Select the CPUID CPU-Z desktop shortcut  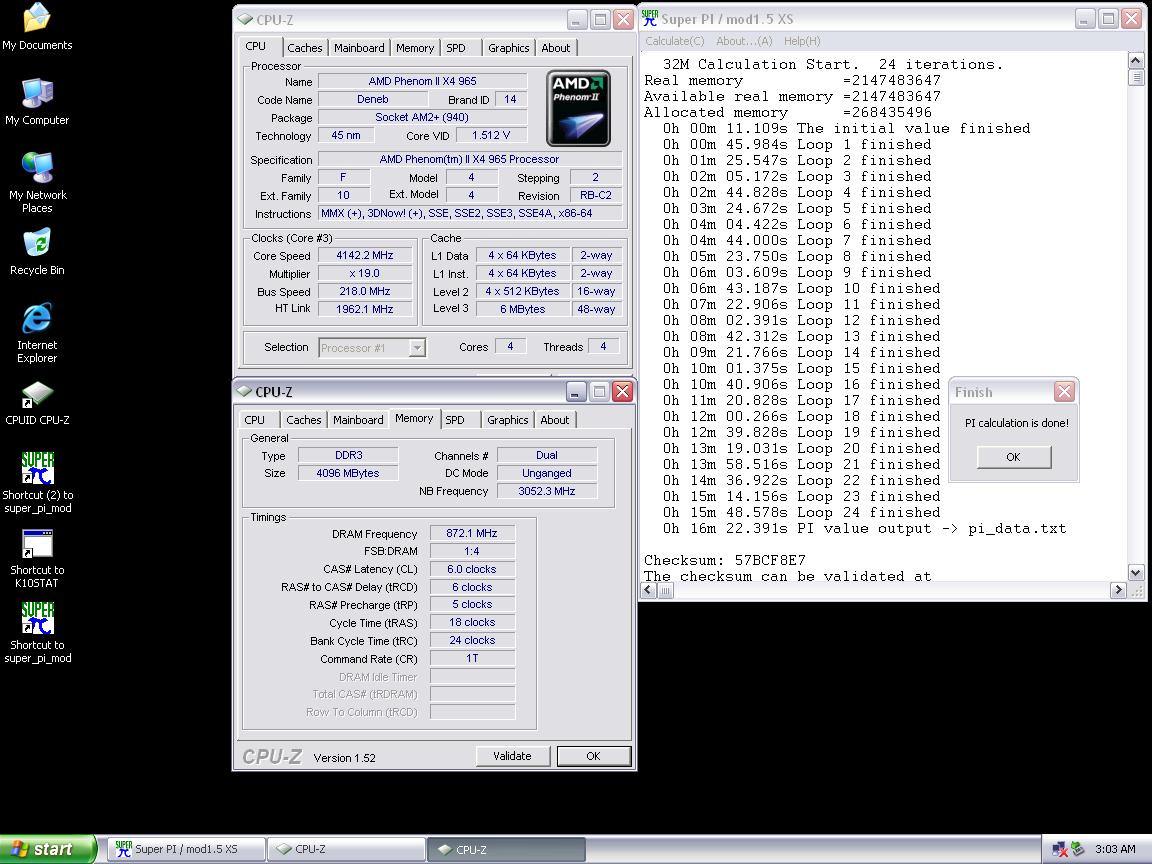click(37, 404)
